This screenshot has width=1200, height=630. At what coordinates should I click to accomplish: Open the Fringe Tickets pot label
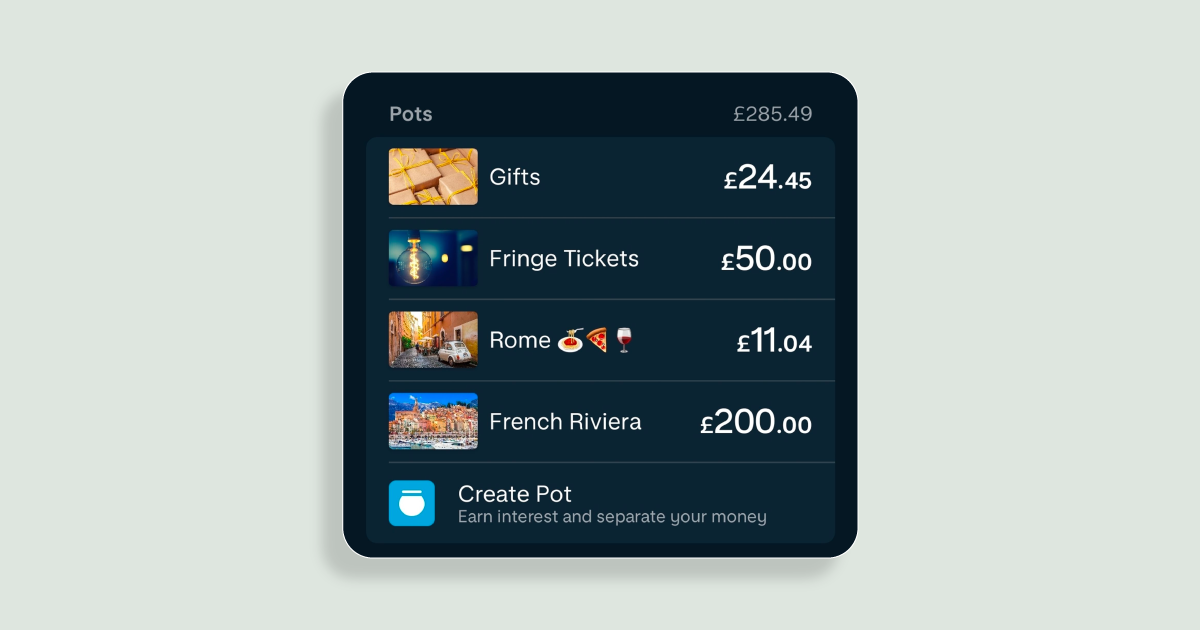point(564,259)
